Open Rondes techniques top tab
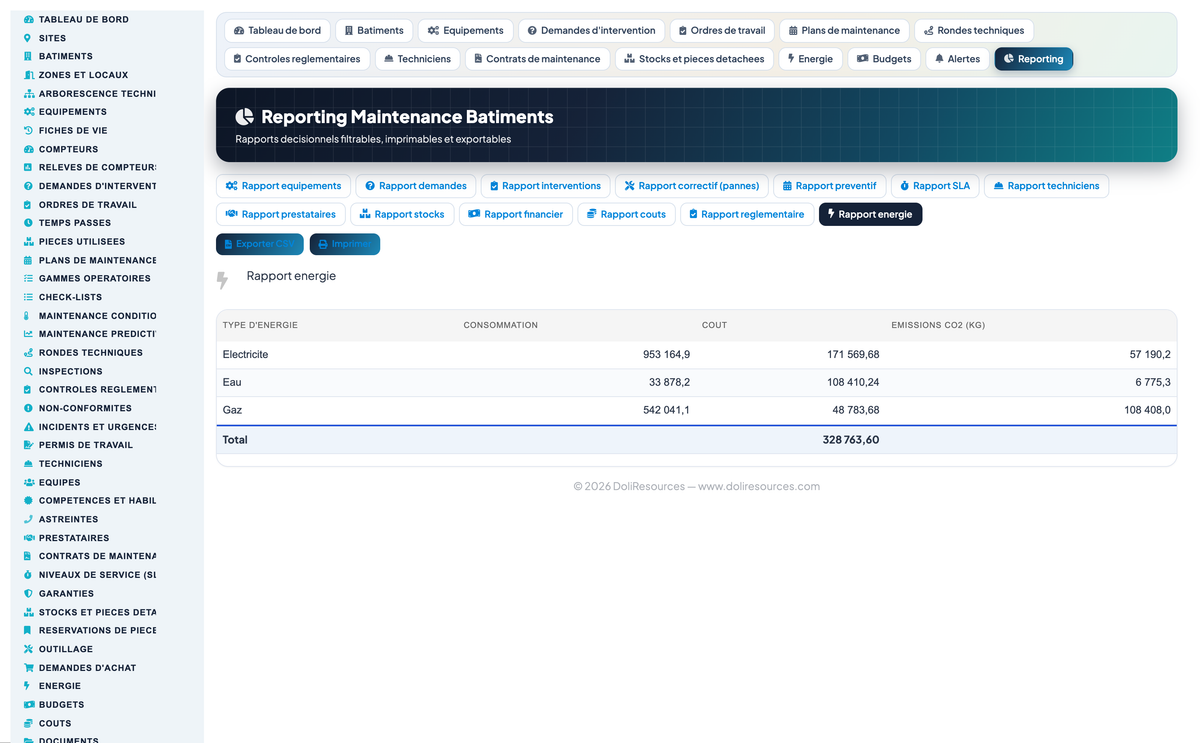 click(974, 31)
